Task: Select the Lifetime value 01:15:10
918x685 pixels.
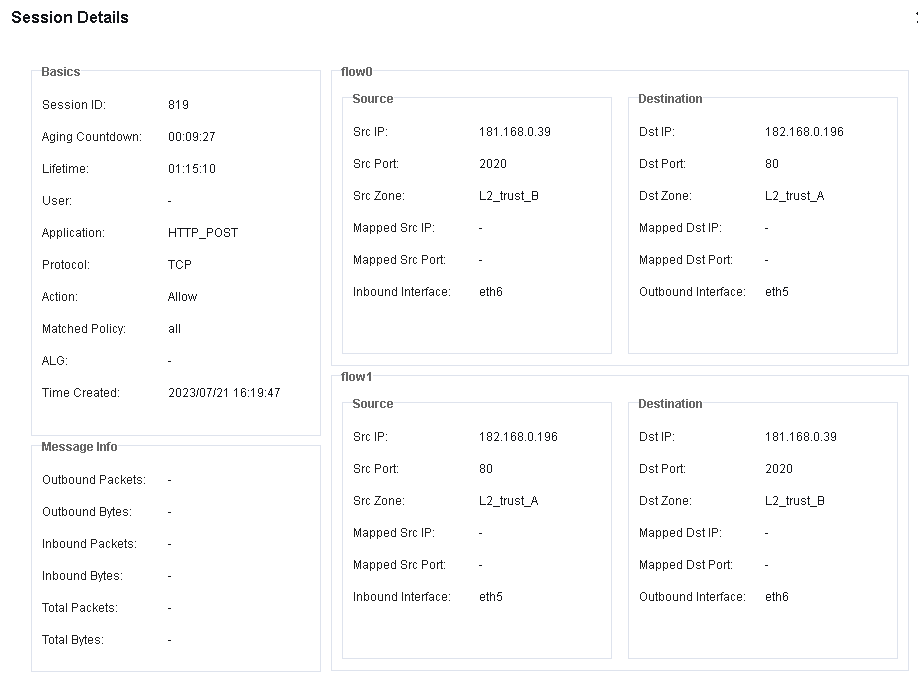Action: [x=191, y=169]
